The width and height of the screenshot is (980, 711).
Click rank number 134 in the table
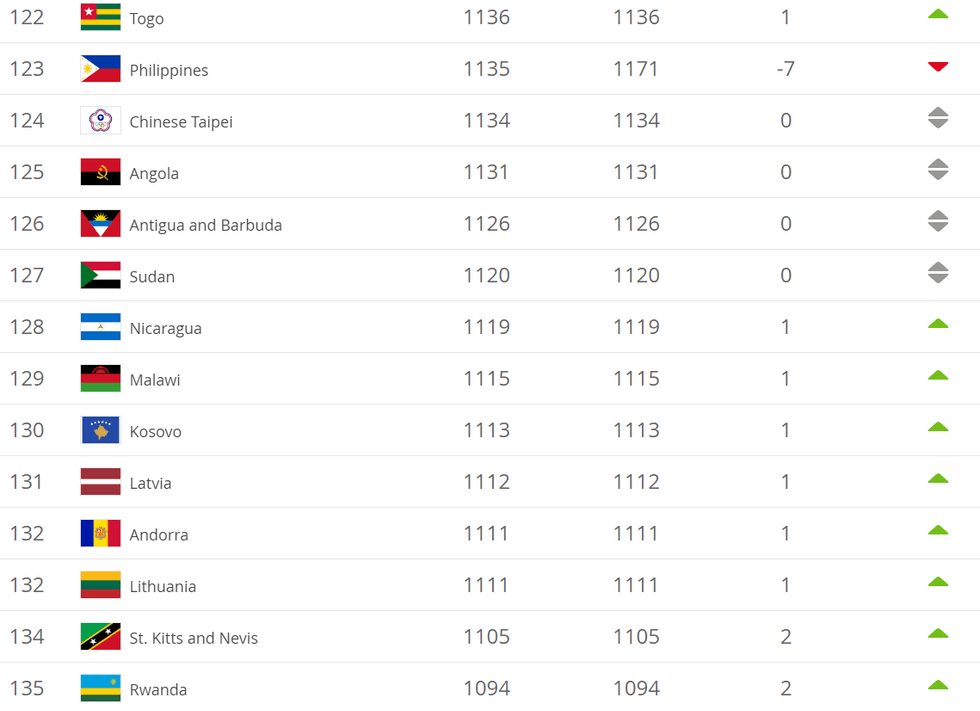click(27, 637)
